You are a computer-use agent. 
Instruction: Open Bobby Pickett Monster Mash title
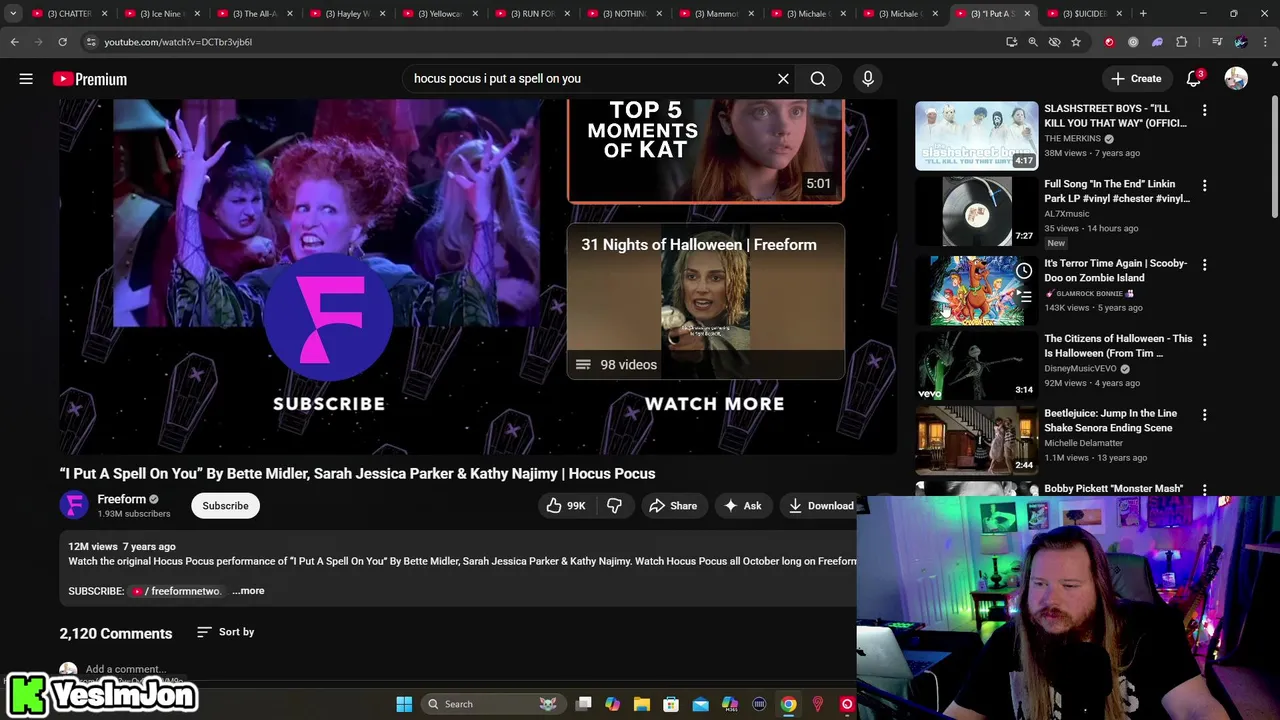tap(1113, 489)
